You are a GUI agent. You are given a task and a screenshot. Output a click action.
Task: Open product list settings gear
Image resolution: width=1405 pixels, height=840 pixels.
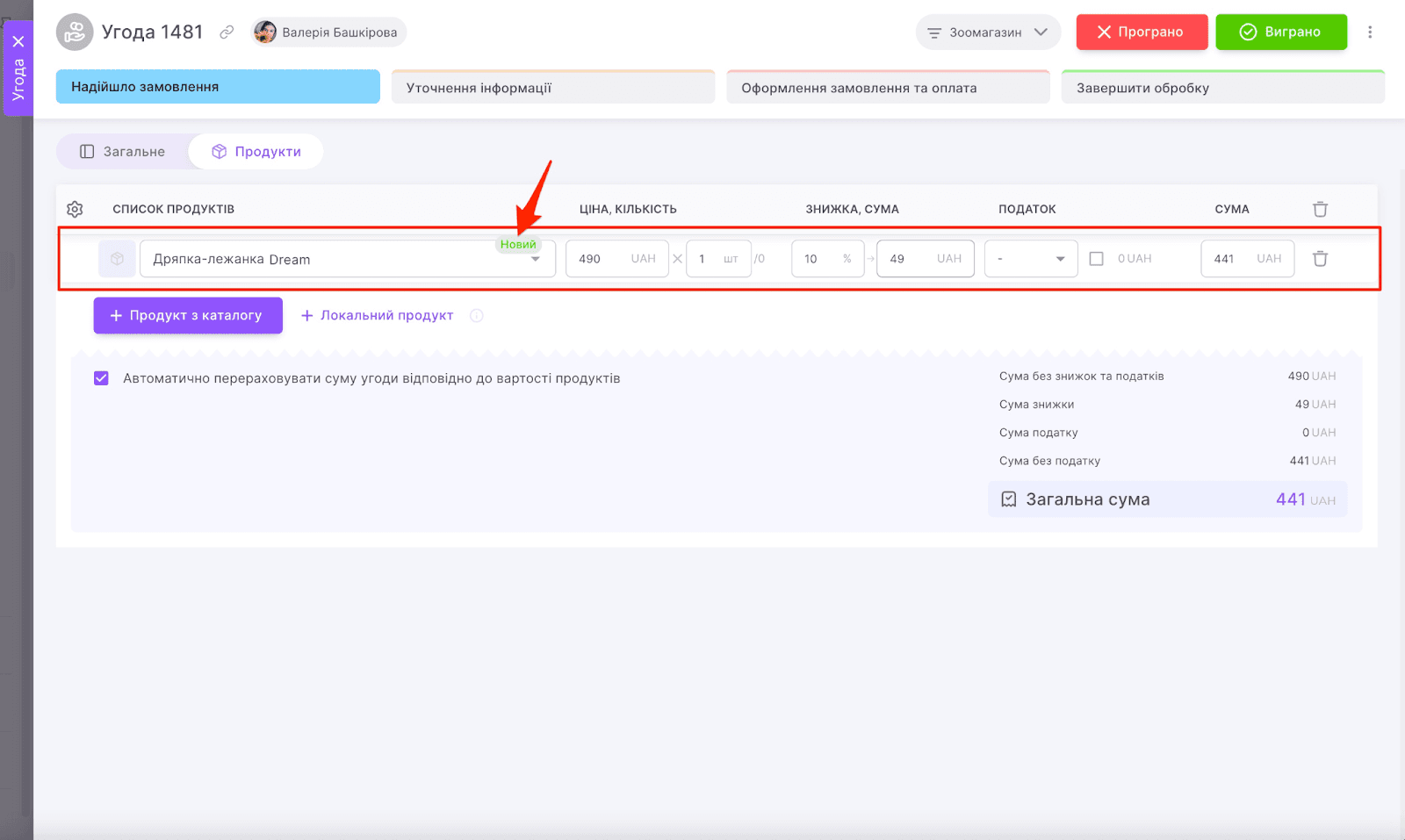click(75, 209)
